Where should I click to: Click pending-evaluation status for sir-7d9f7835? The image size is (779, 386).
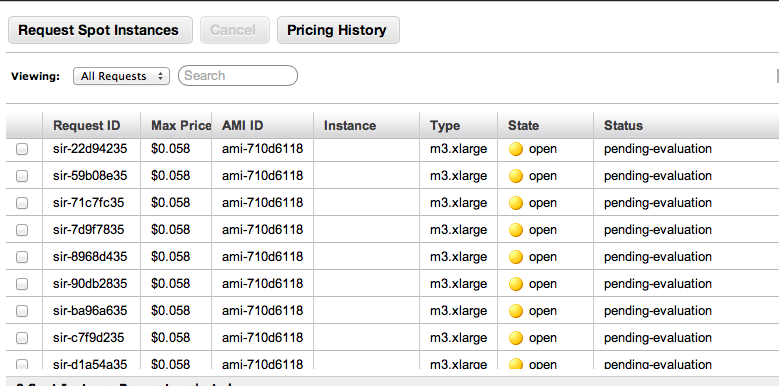click(658, 230)
